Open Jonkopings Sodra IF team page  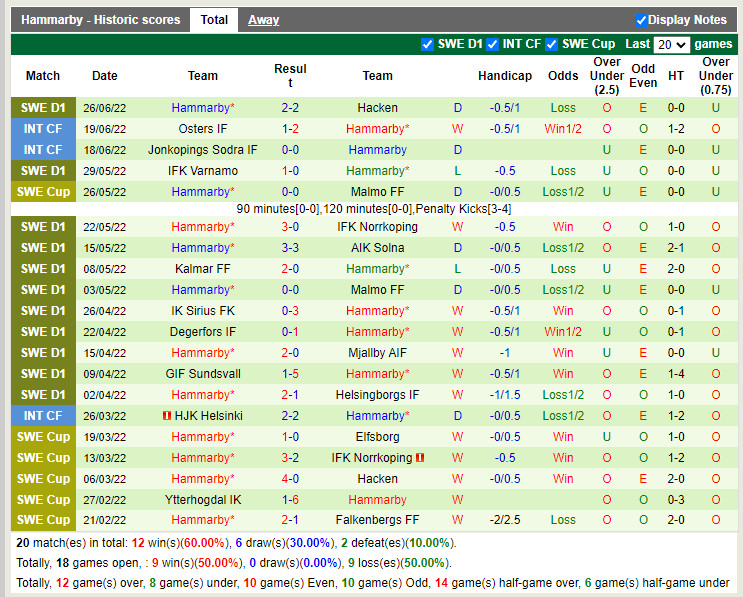coord(203,150)
